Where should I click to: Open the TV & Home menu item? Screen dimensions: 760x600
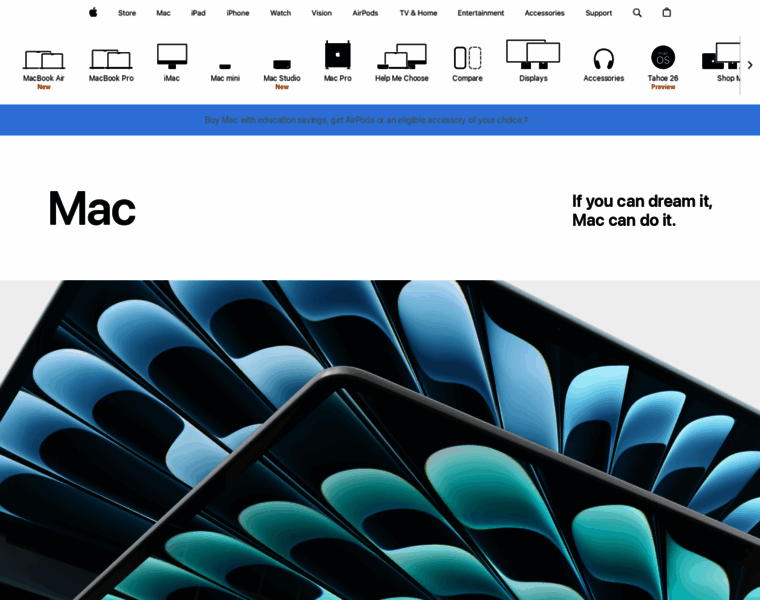tap(418, 13)
